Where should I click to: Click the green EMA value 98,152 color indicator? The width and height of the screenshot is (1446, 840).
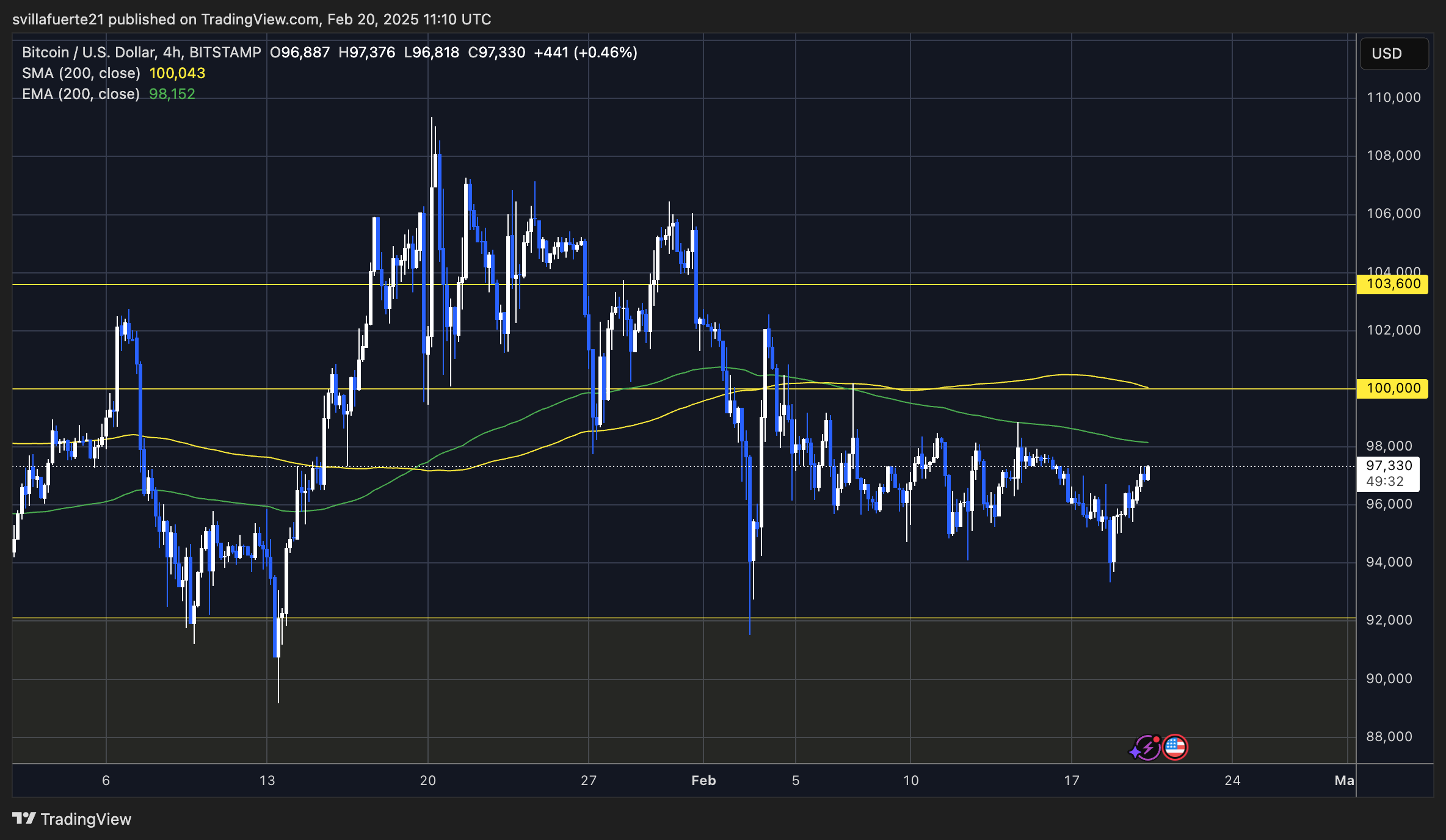172,94
